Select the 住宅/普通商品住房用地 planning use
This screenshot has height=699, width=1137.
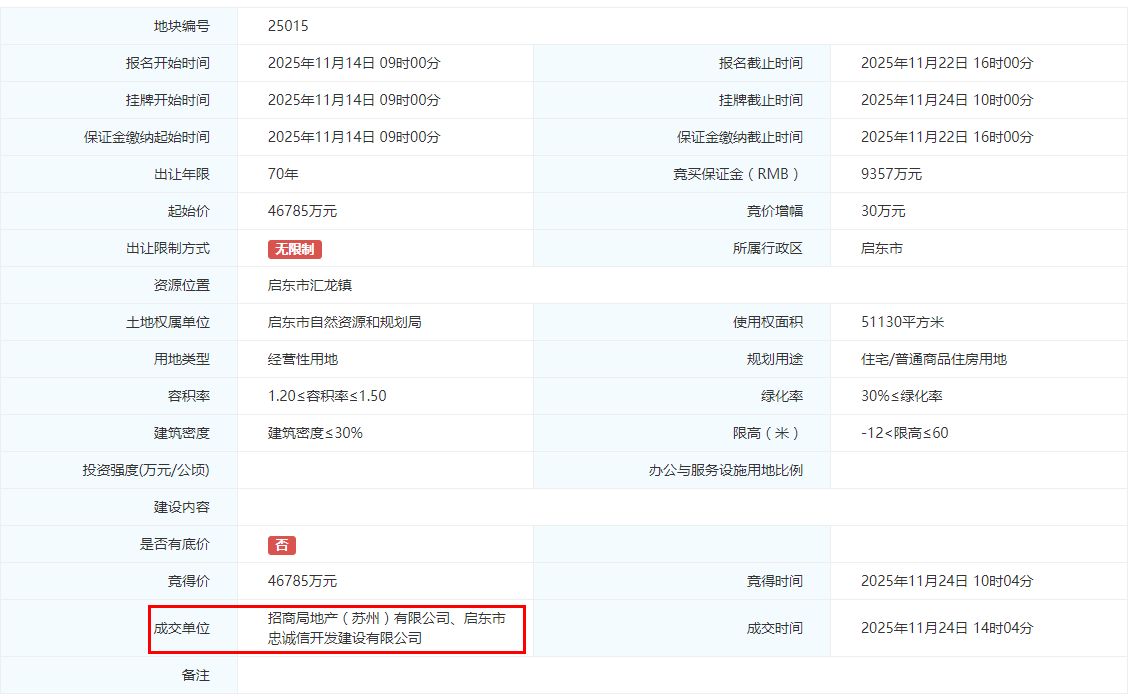pyautogui.click(x=933, y=359)
